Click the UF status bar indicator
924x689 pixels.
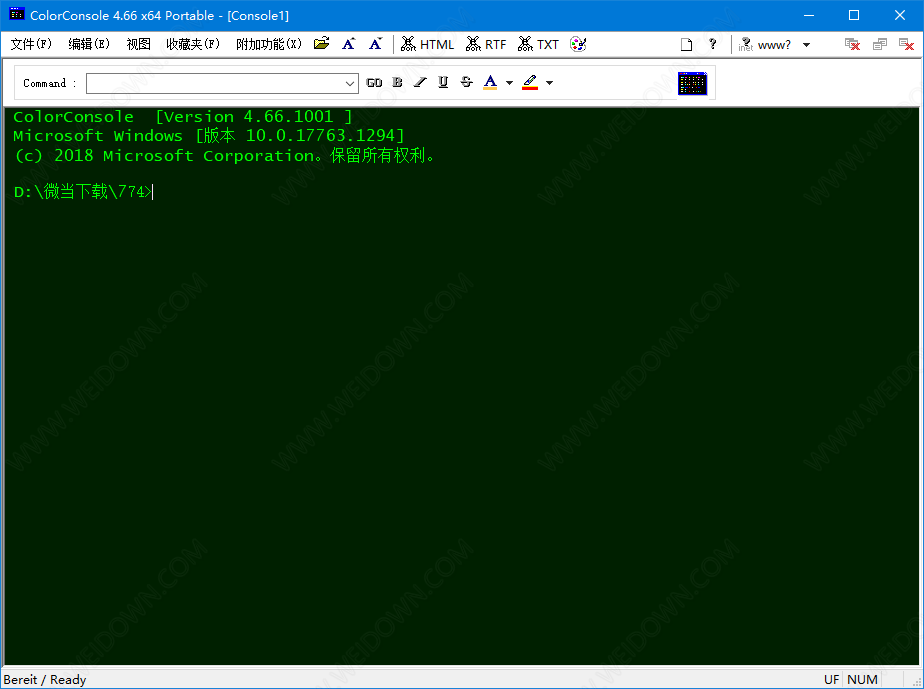pyautogui.click(x=831, y=680)
